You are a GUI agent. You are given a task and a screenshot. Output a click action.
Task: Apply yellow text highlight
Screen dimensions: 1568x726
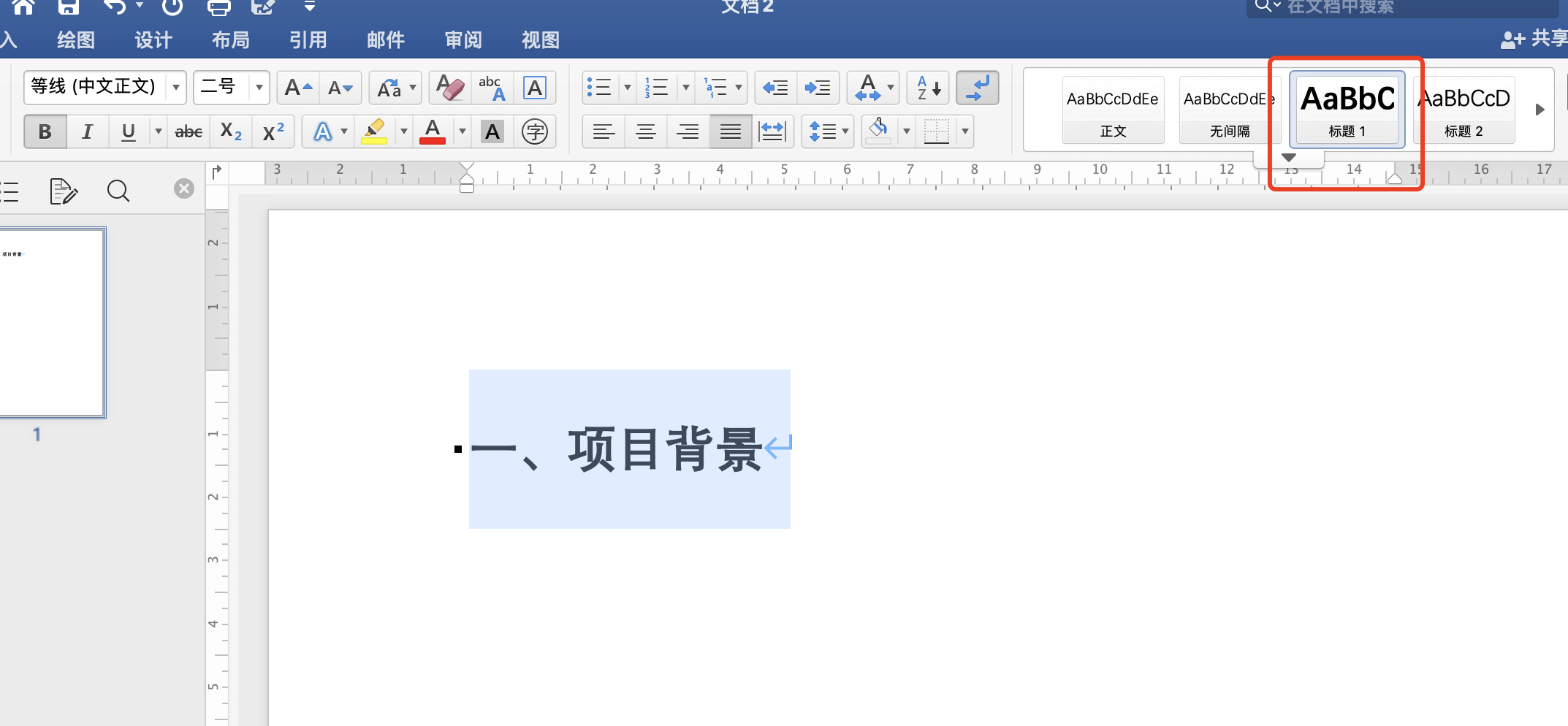click(374, 132)
